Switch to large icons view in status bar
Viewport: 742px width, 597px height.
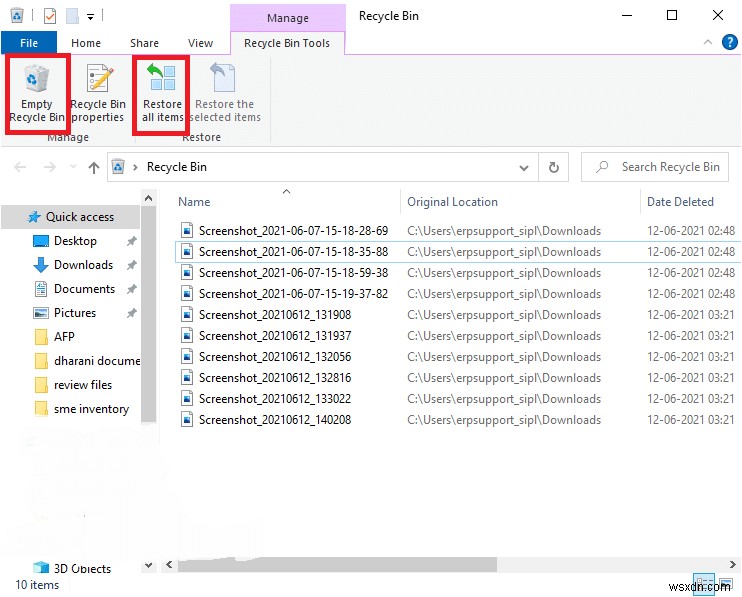(725, 583)
